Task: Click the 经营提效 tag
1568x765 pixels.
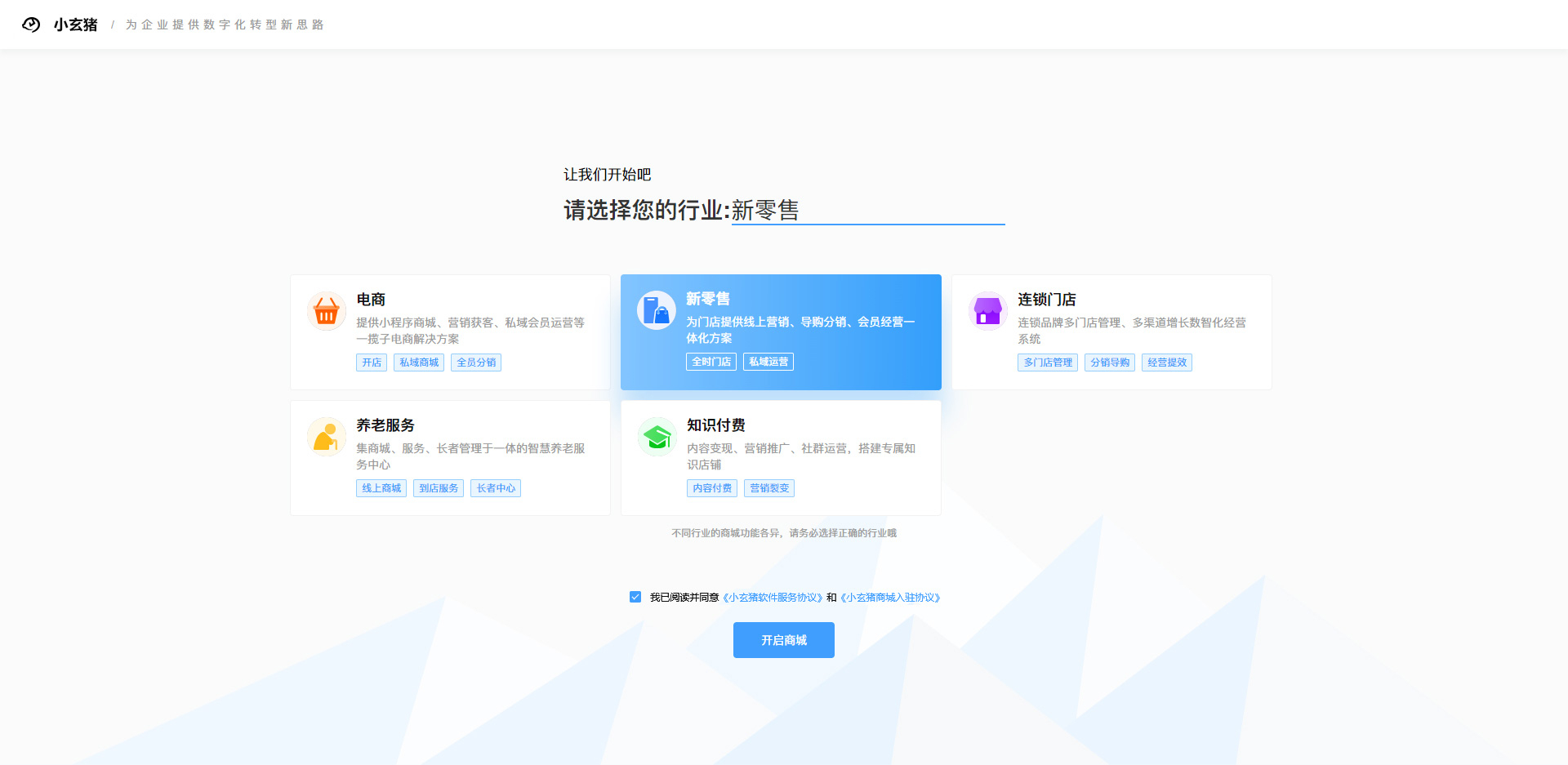Action: point(1167,362)
